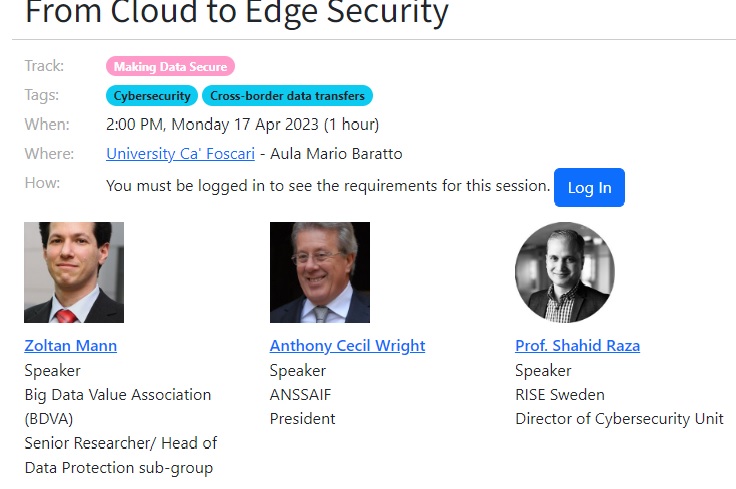Open Prof. Shahid Raza's profile link
Viewport: 736px width, 489px height.
pos(577,345)
